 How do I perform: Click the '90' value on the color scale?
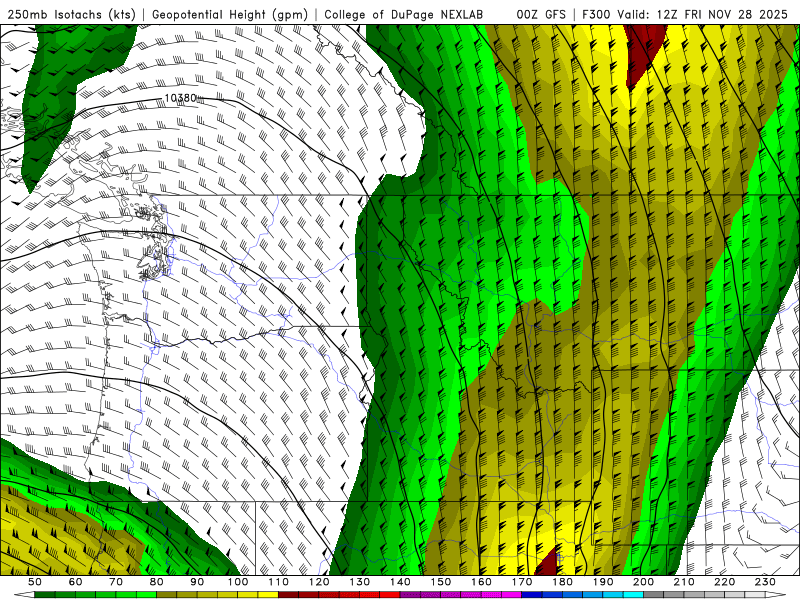tap(197, 582)
